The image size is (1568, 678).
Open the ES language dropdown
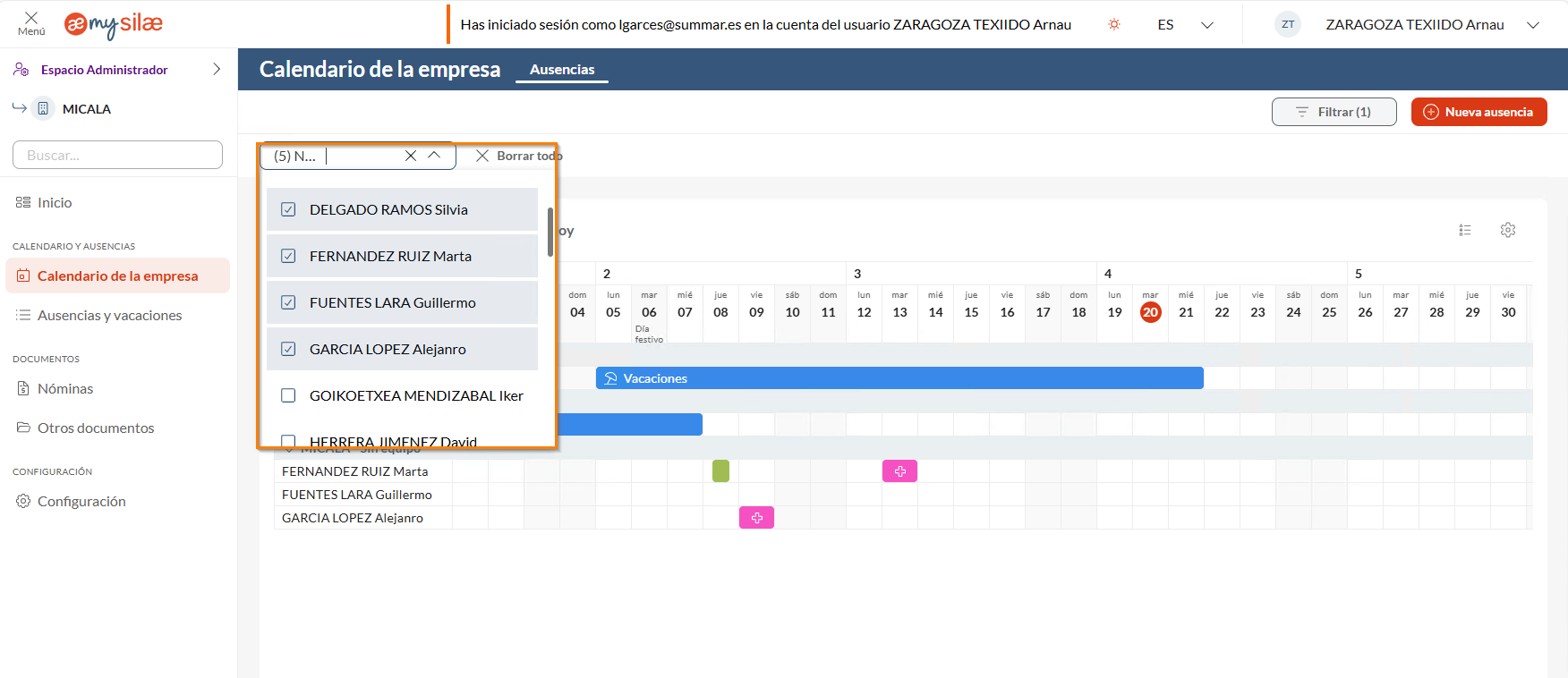point(1185,25)
